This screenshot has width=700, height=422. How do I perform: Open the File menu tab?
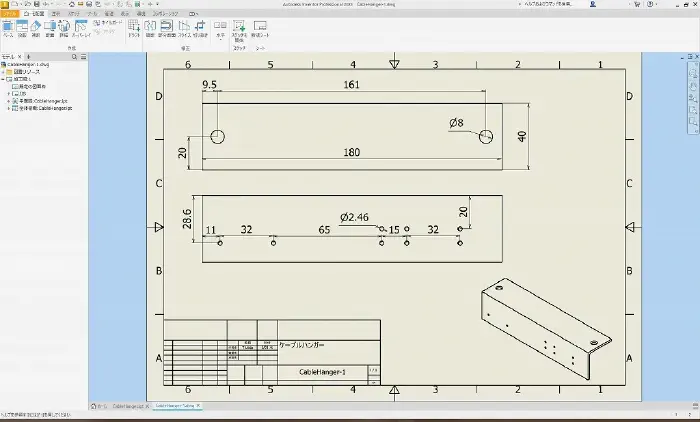(x=8, y=13)
